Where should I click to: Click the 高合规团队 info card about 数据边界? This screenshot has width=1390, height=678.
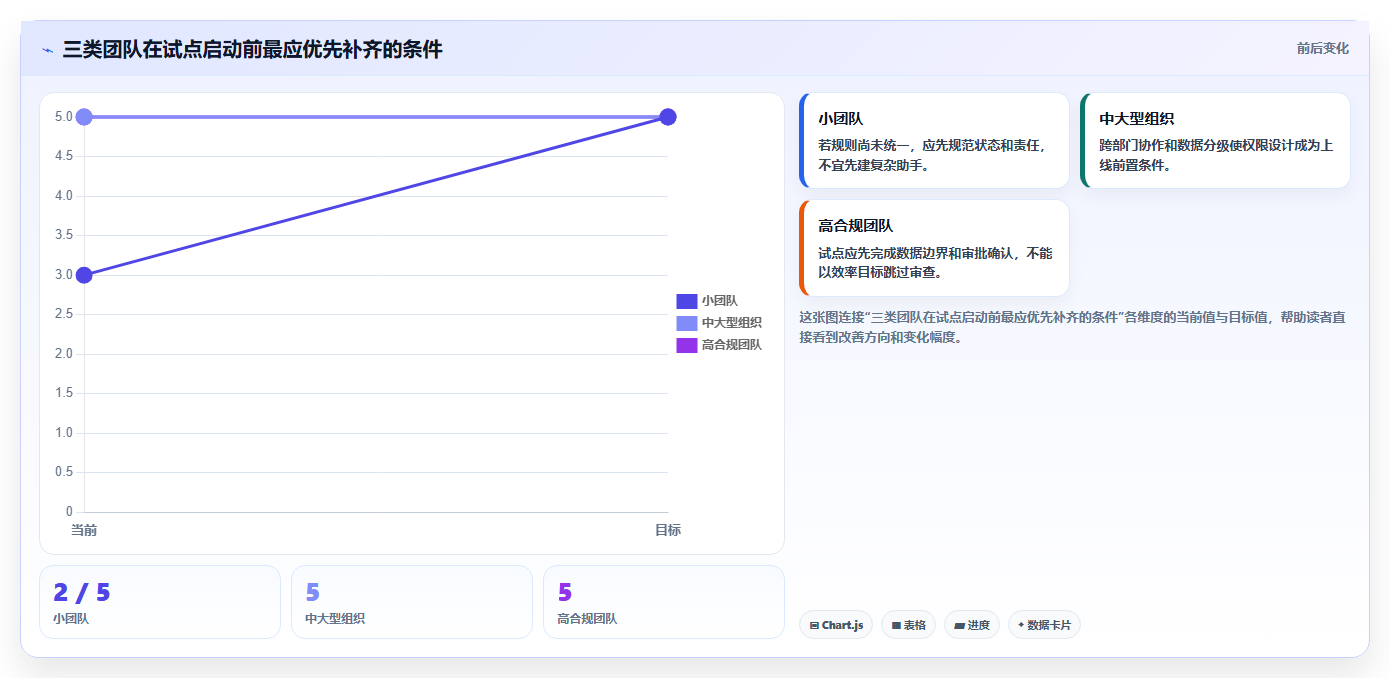tap(934, 248)
